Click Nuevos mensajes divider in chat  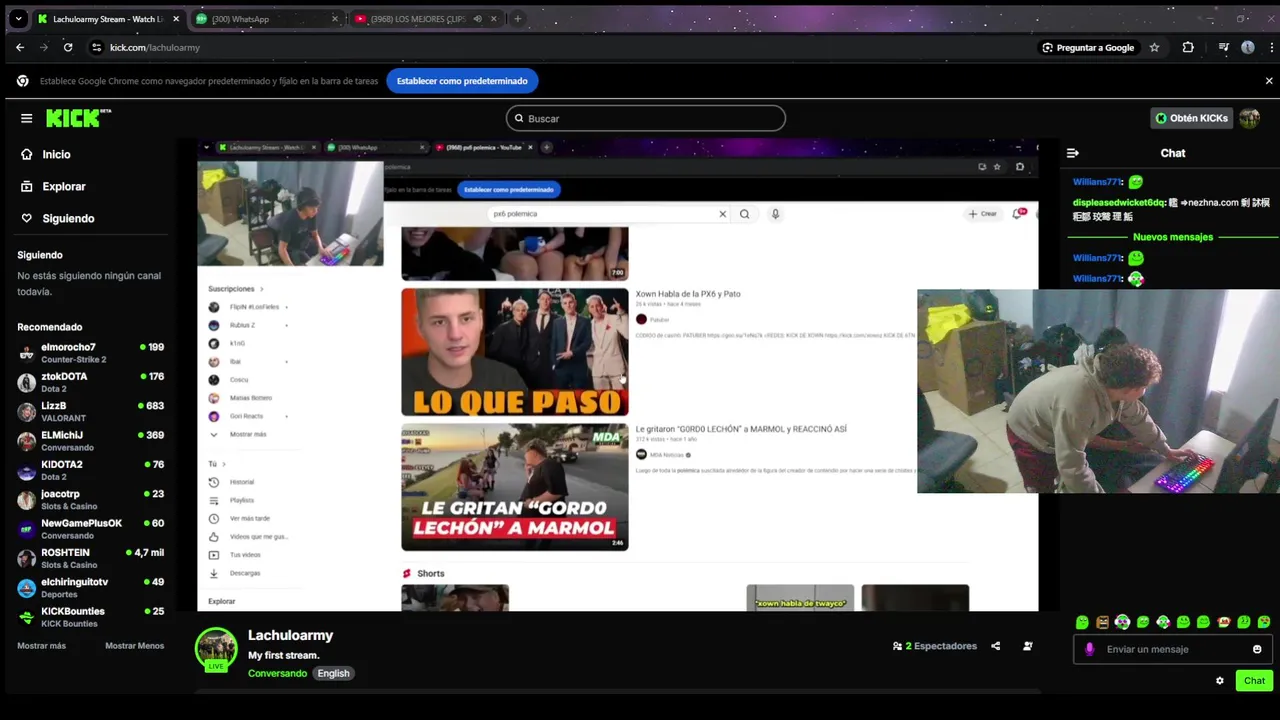click(1172, 237)
